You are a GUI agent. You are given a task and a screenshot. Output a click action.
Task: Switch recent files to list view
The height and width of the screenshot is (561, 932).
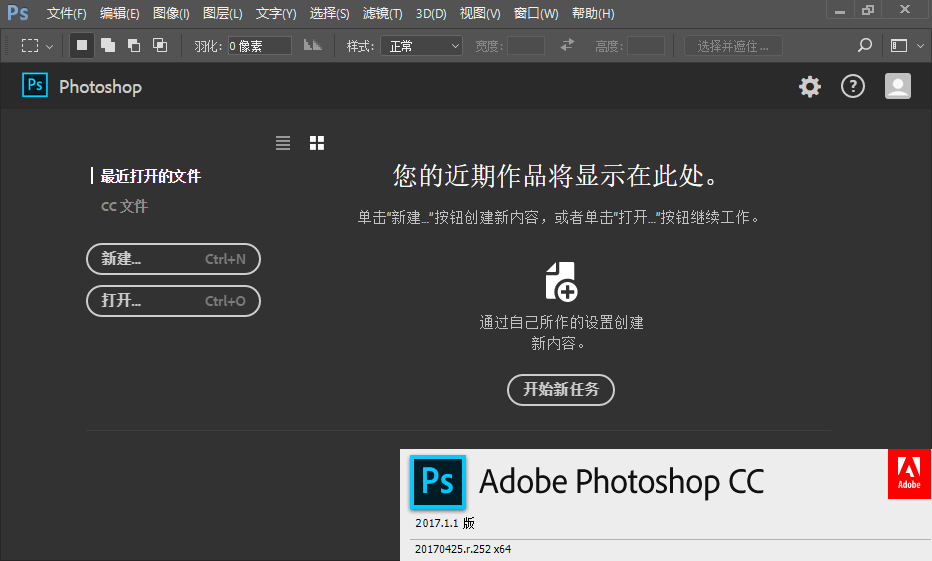283,143
